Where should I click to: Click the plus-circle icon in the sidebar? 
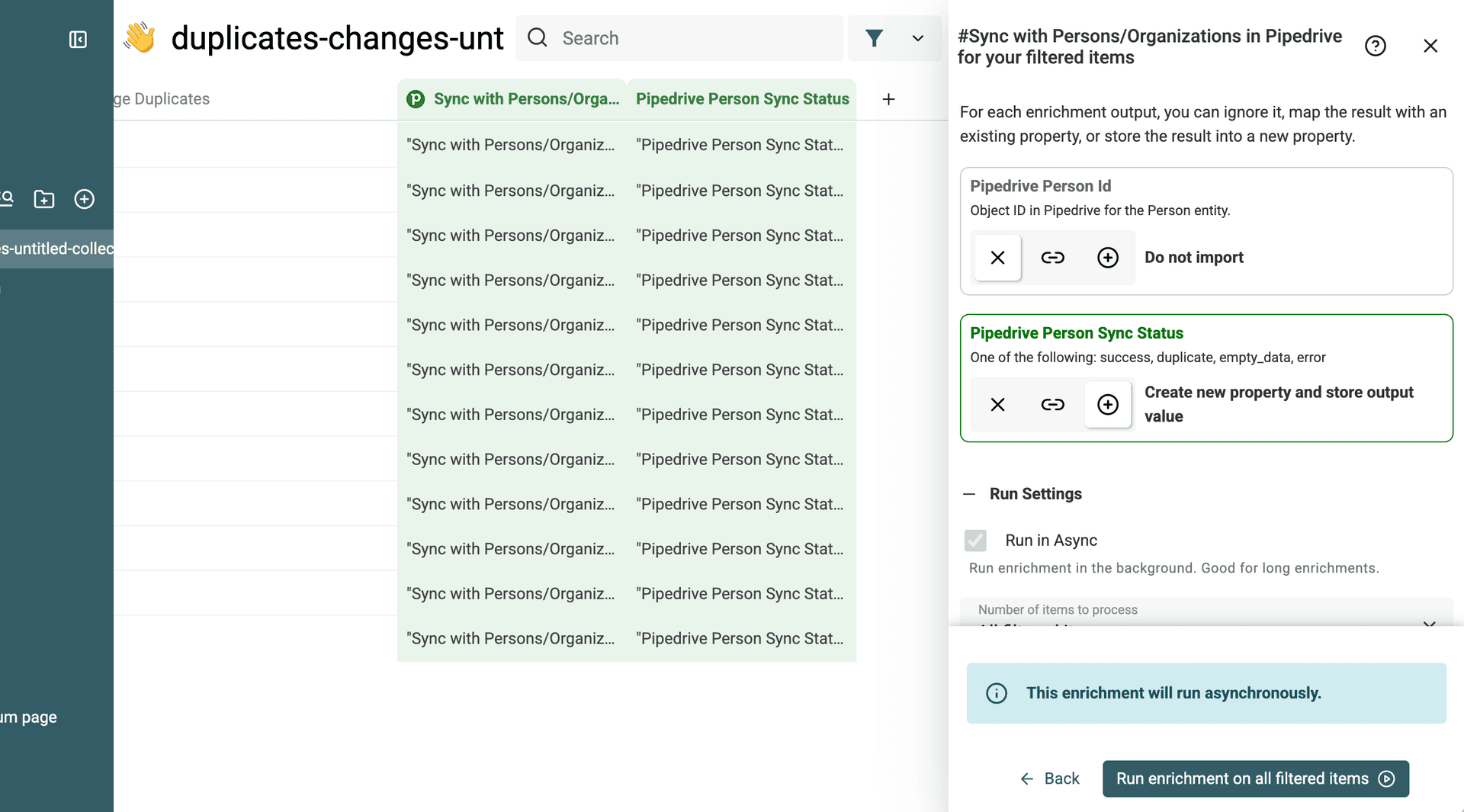click(84, 199)
